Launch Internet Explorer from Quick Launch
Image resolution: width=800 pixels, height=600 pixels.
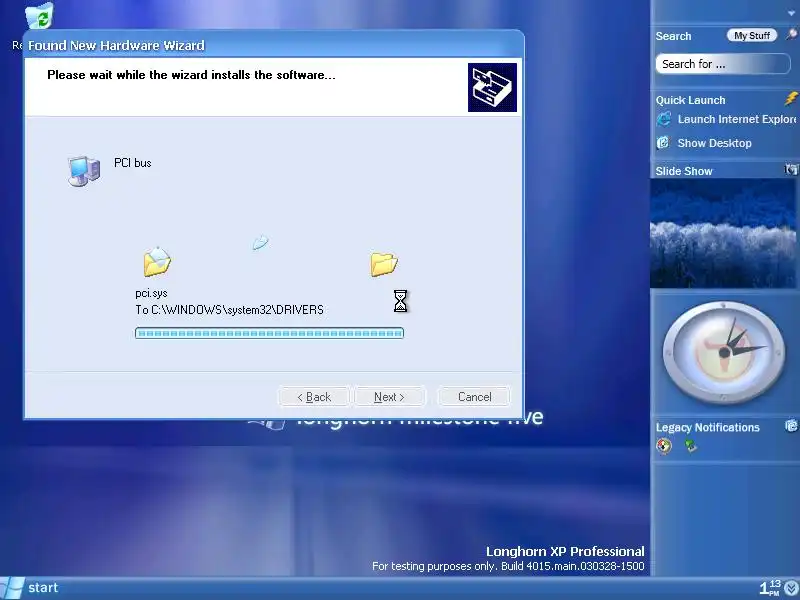[x=737, y=119]
